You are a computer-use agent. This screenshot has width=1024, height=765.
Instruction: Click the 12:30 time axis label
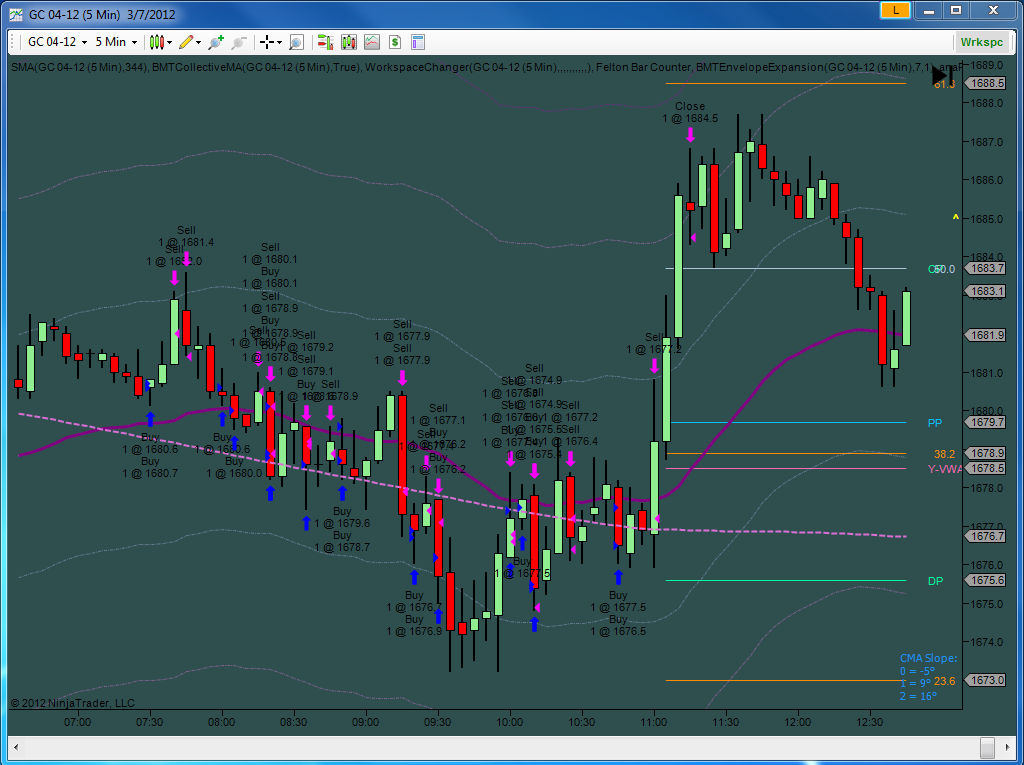(x=869, y=722)
